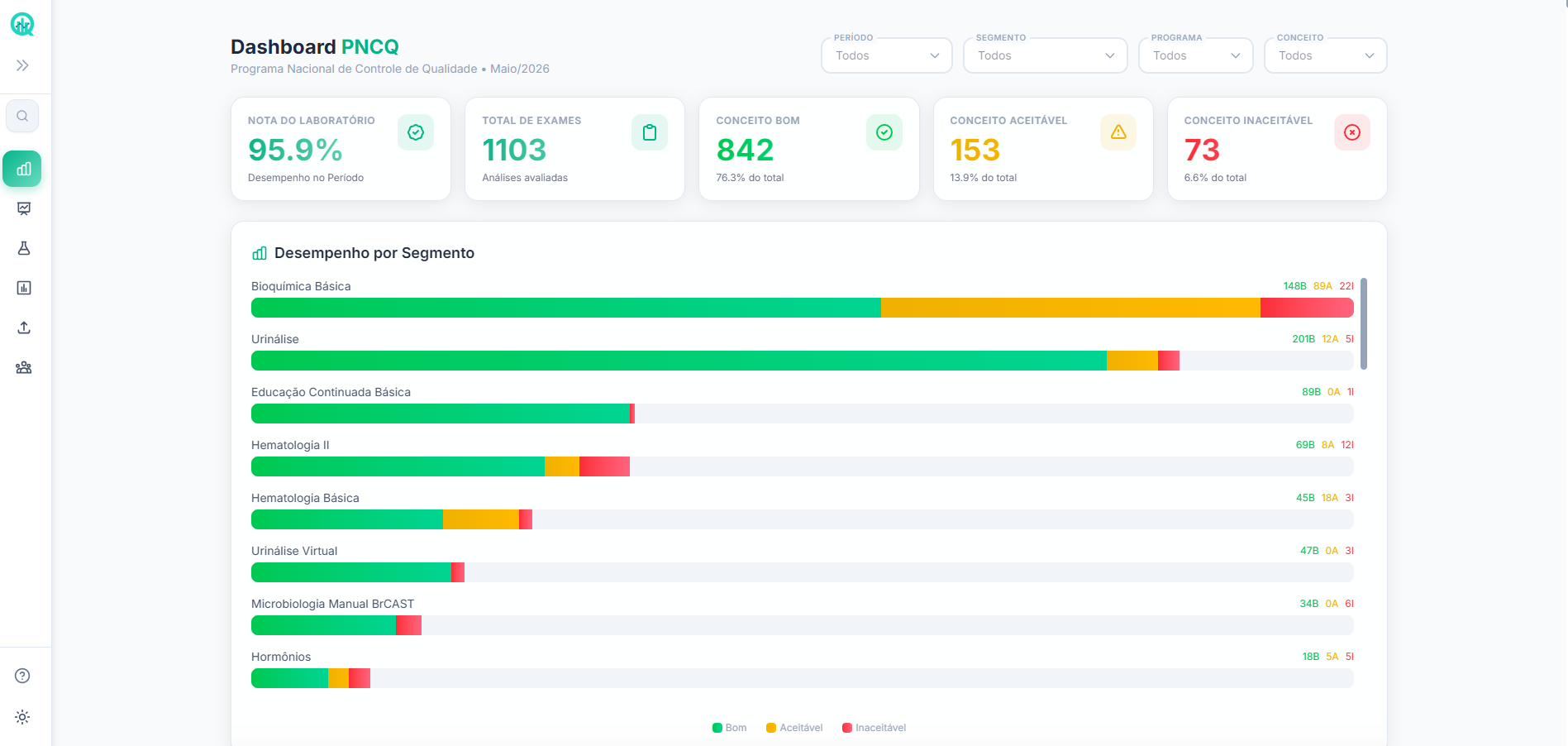Click the Urinálise green bar segment

coord(679,361)
